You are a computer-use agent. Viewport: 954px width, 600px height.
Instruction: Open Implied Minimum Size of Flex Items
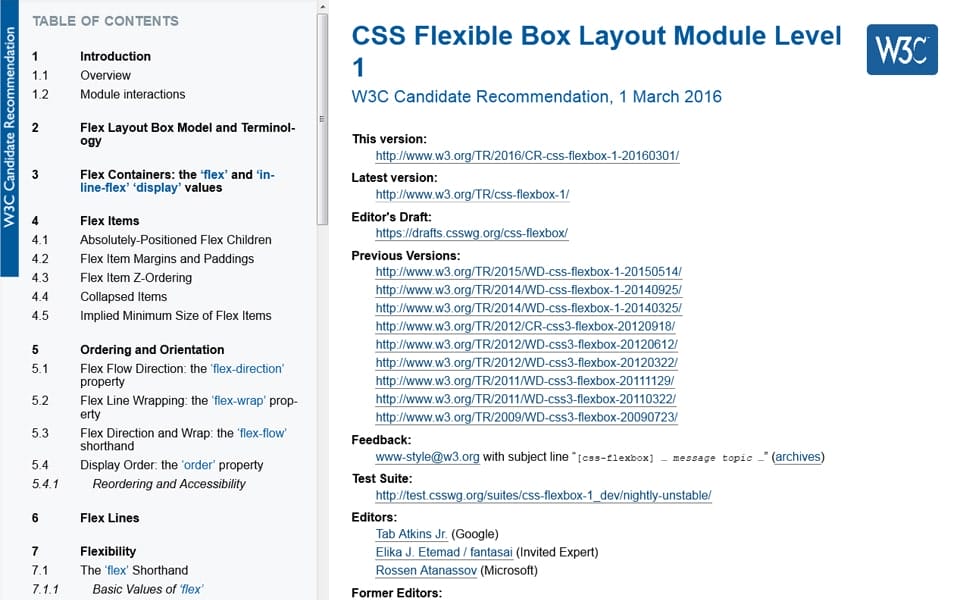[176, 315]
